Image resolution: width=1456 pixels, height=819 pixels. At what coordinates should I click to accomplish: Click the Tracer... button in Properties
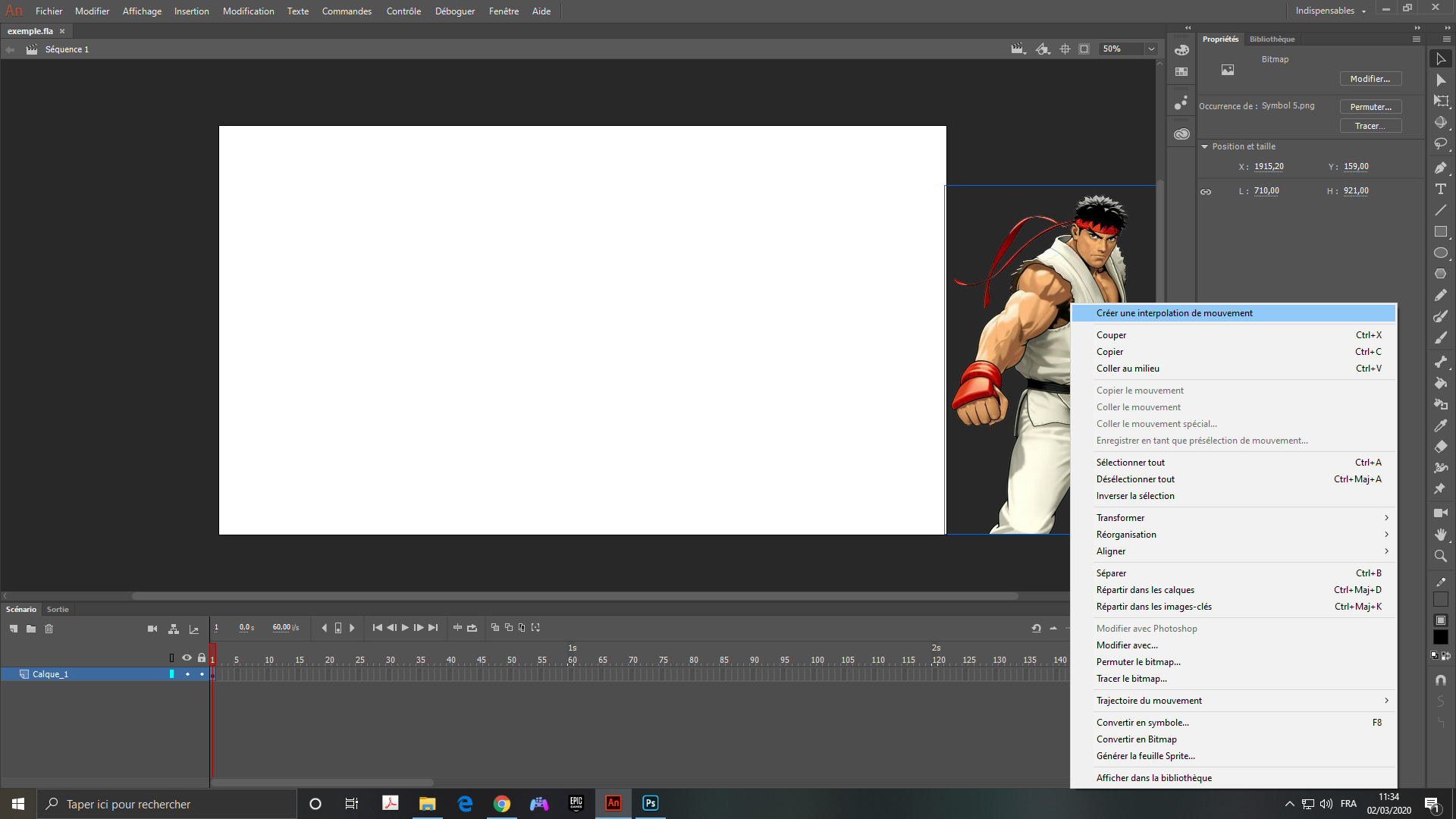1370,126
